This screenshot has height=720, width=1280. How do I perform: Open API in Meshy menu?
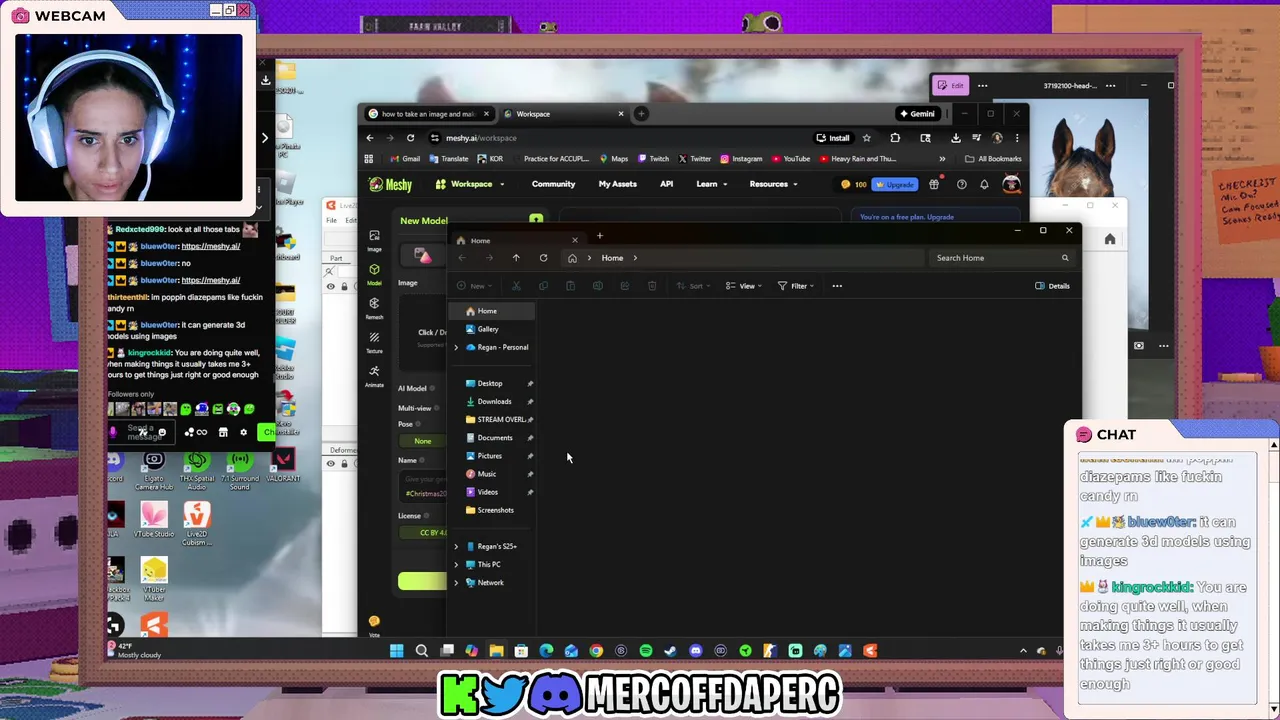(x=666, y=184)
